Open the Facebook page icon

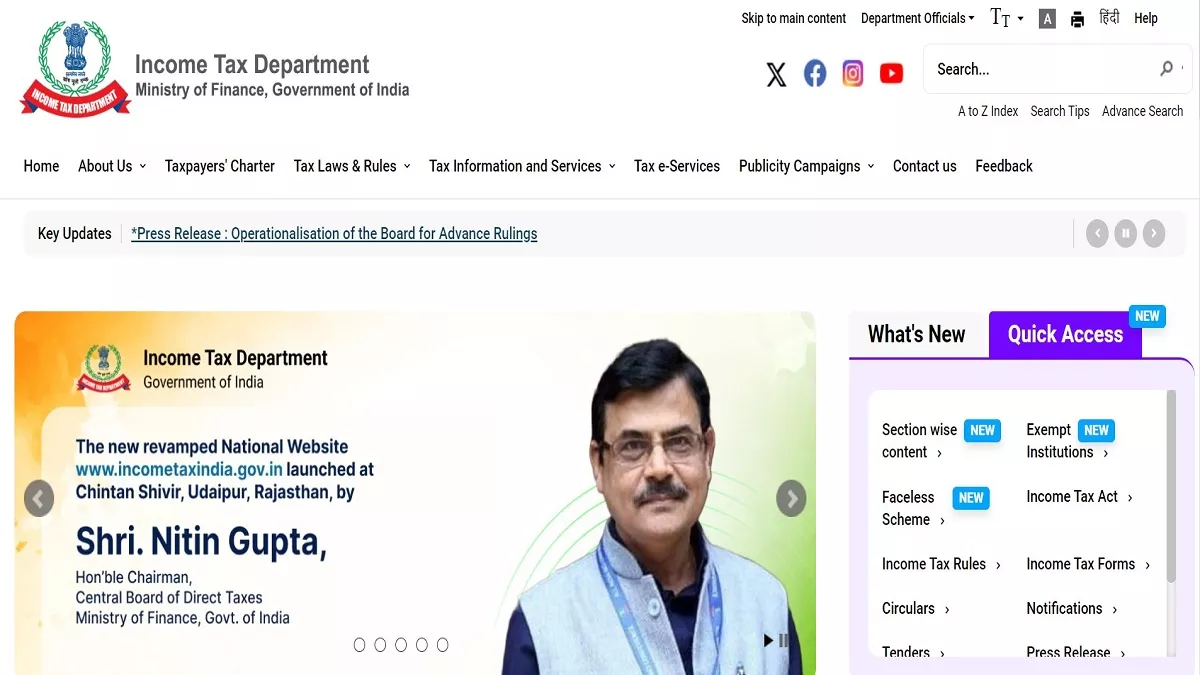click(x=815, y=73)
